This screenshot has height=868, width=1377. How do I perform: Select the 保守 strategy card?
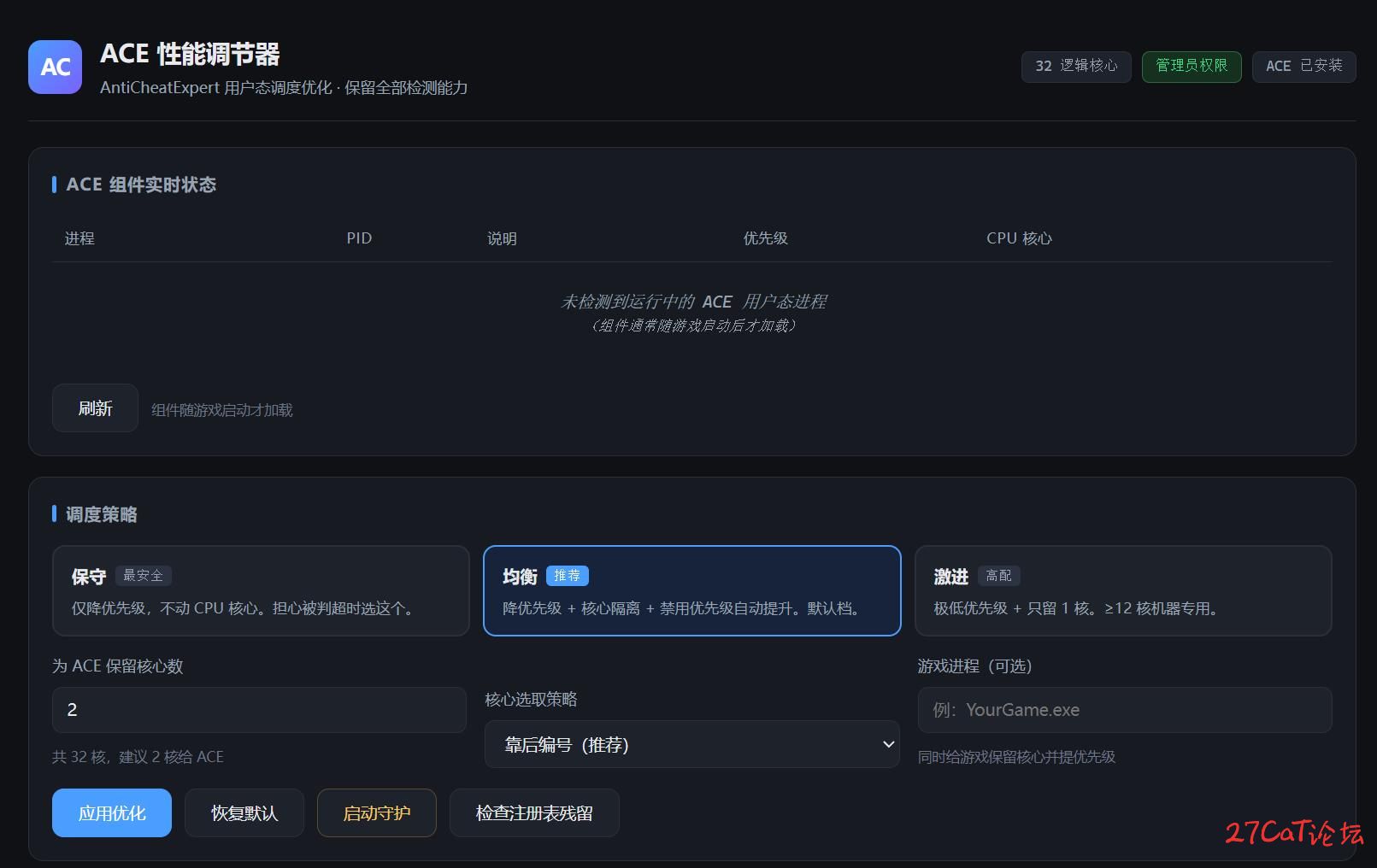click(261, 591)
